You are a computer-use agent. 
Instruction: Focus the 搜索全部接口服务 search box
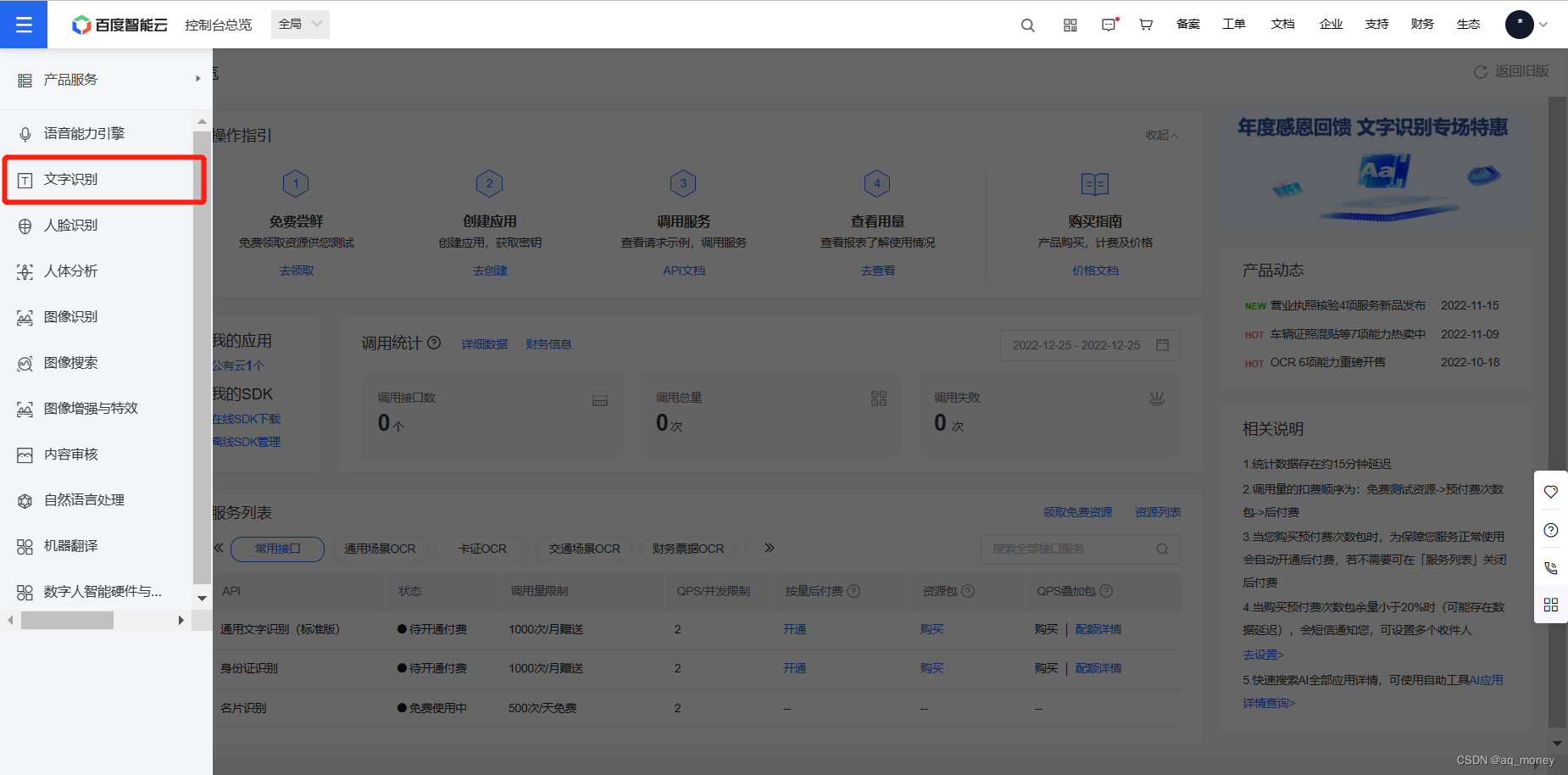tap(1081, 549)
